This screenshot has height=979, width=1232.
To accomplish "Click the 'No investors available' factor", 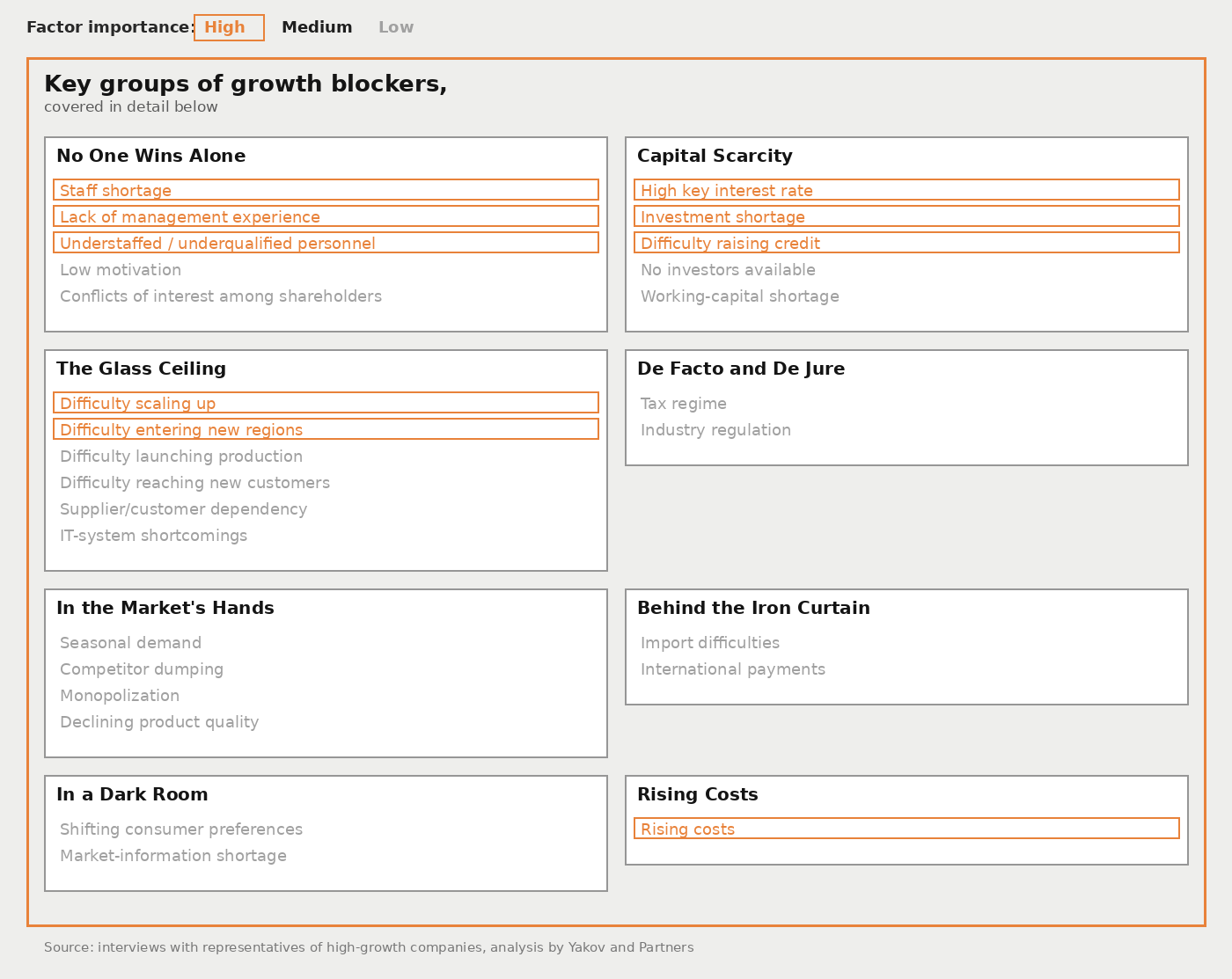I will [728, 270].
